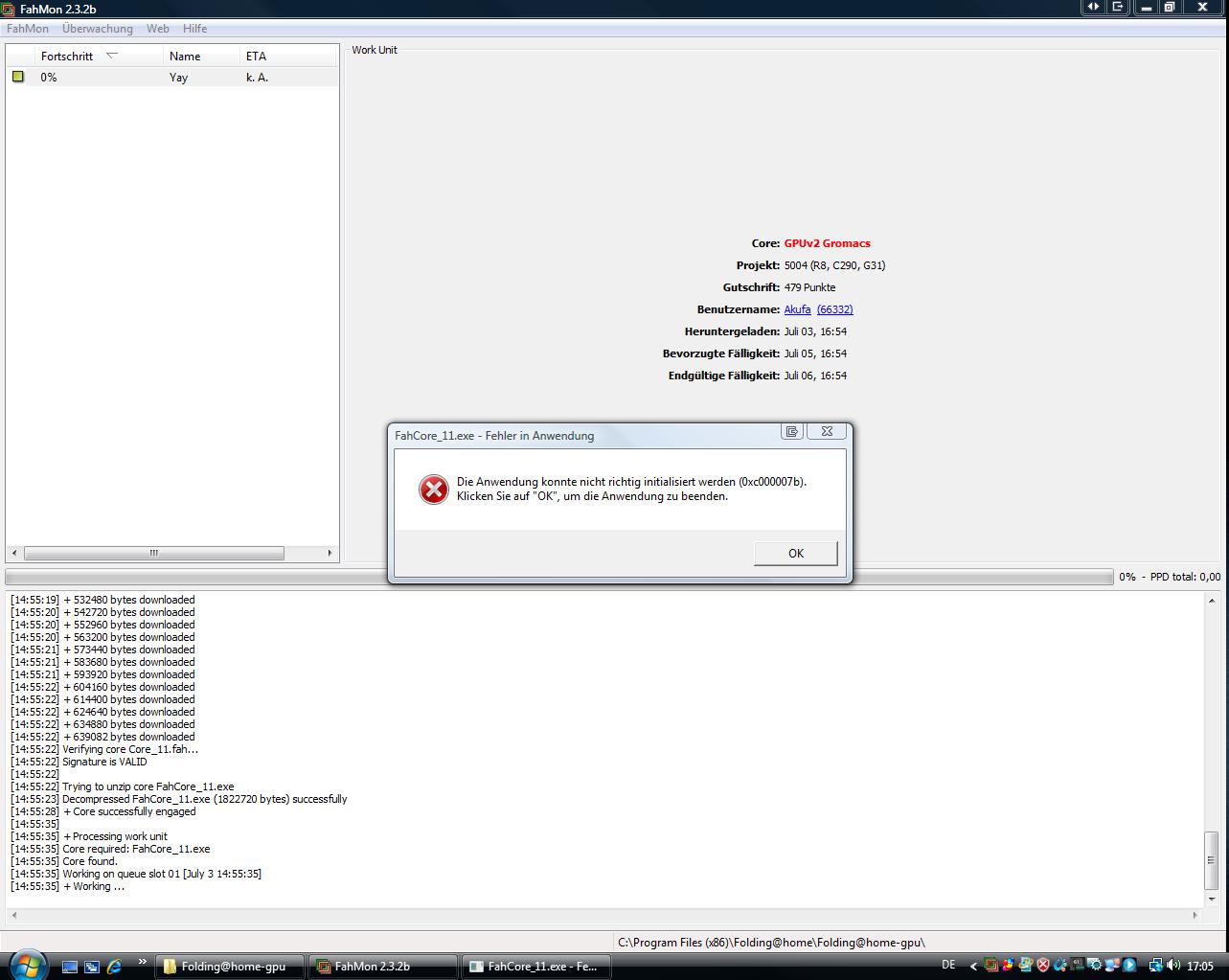Click the red security shield tray icon

(1043, 966)
